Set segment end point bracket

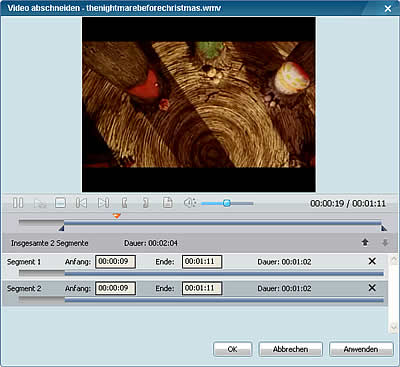click(145, 203)
